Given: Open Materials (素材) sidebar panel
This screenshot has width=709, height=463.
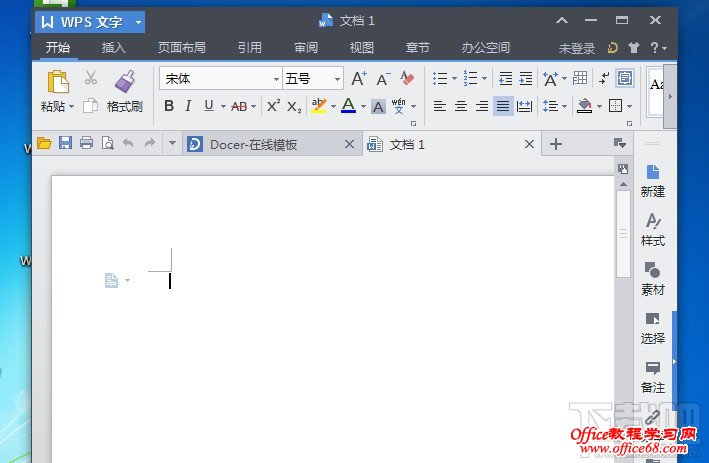Looking at the screenshot, I should click(652, 279).
